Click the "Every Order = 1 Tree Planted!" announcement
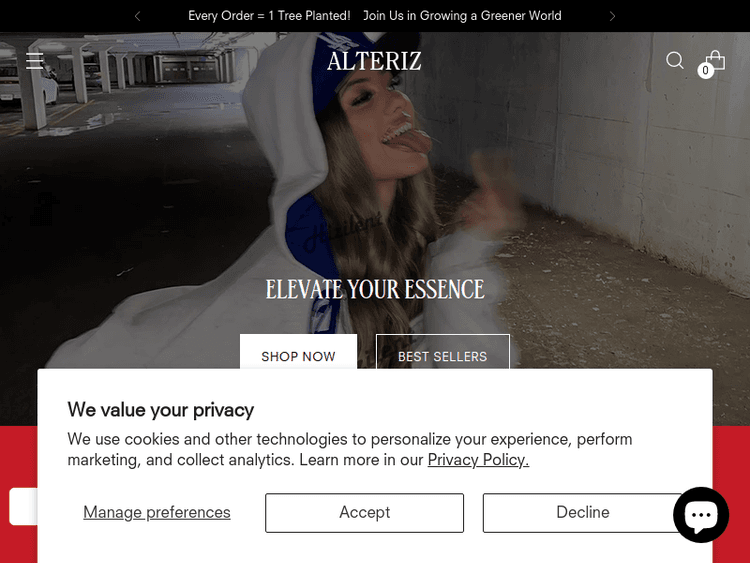This screenshot has height=563, width=750. point(269,16)
